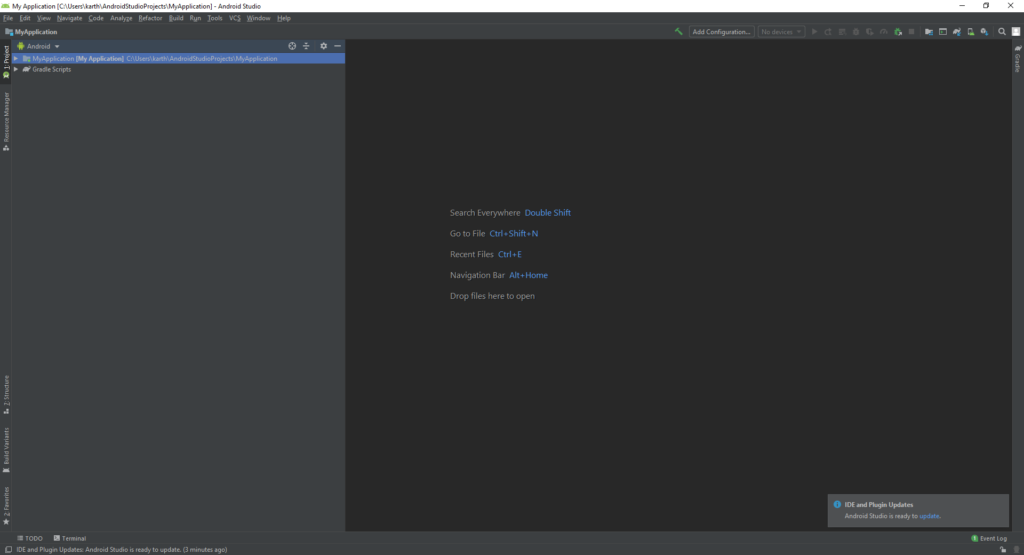The width and height of the screenshot is (1024, 555).
Task: Open the Edit menu
Action: [x=25, y=18]
